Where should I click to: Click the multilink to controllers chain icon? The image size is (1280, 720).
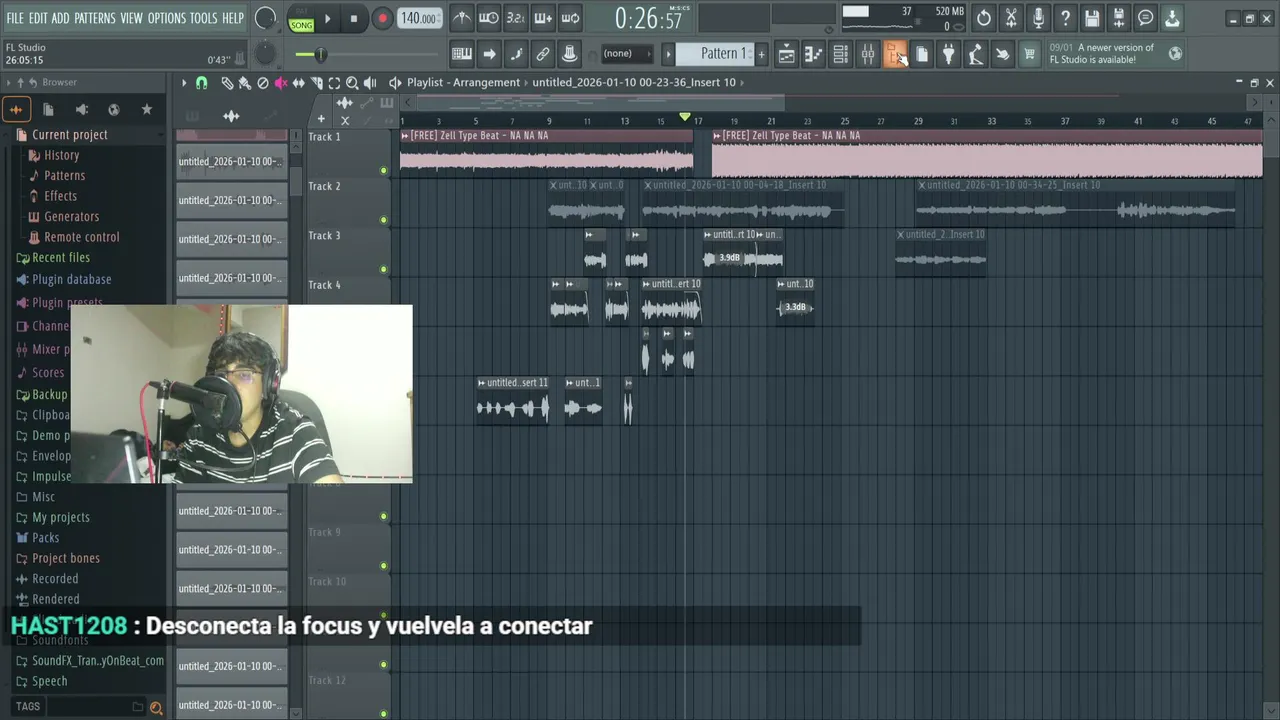click(x=543, y=54)
